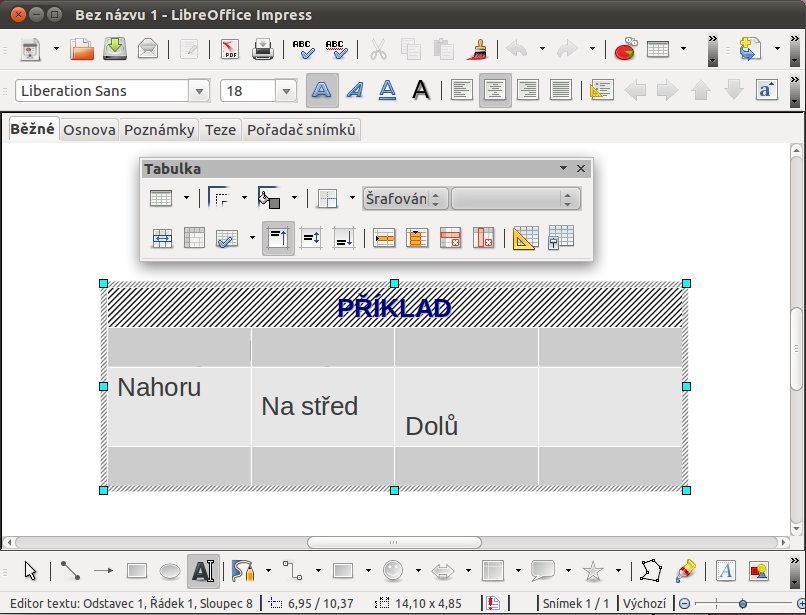Open the table borders dropdown arrow
806x615 pixels.
click(x=244, y=197)
